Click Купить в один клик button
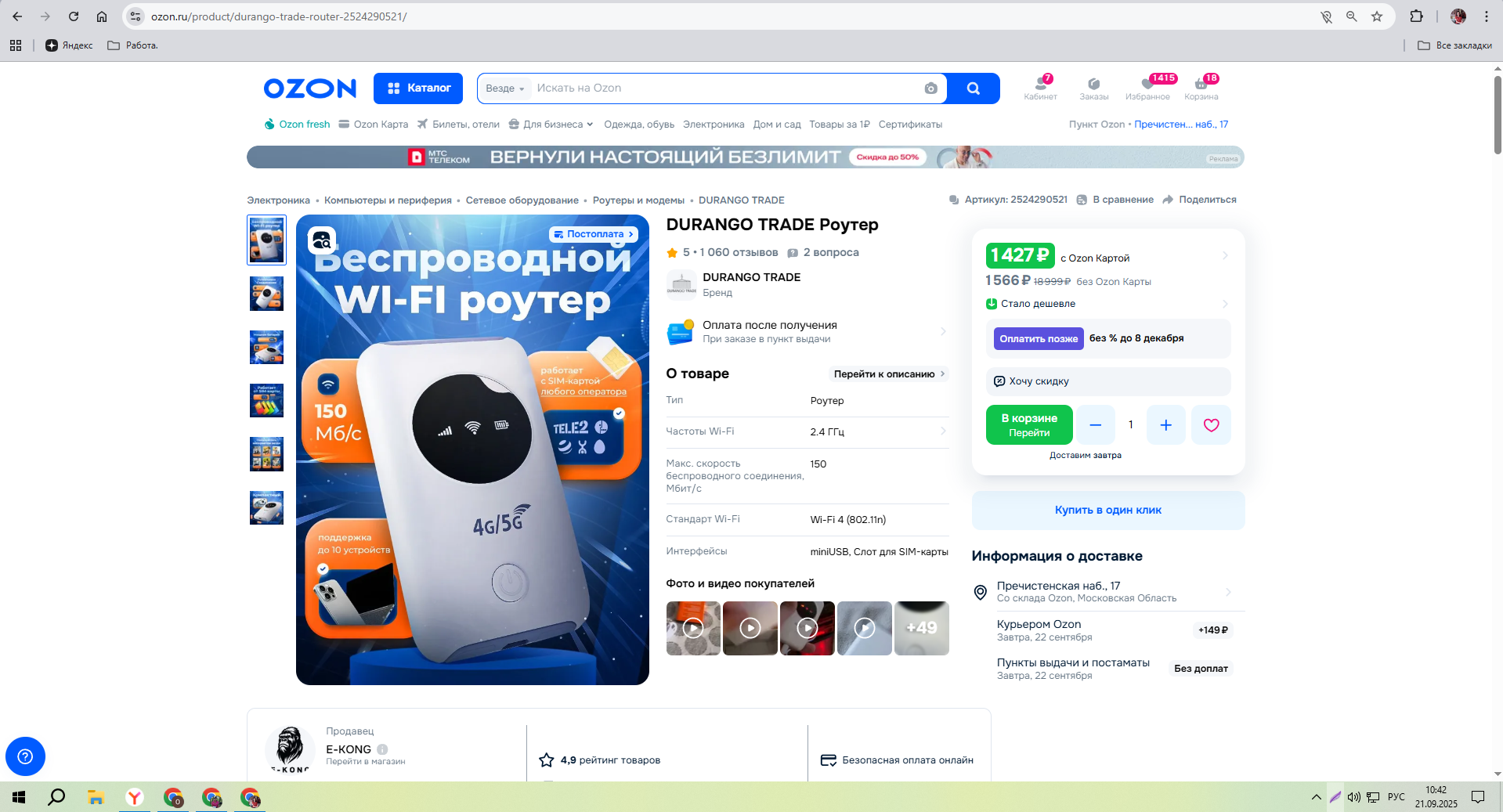 pos(1108,511)
